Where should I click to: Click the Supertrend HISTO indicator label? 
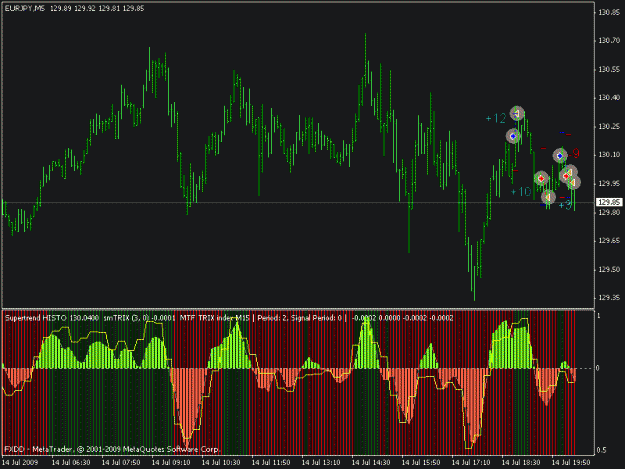tap(36, 318)
